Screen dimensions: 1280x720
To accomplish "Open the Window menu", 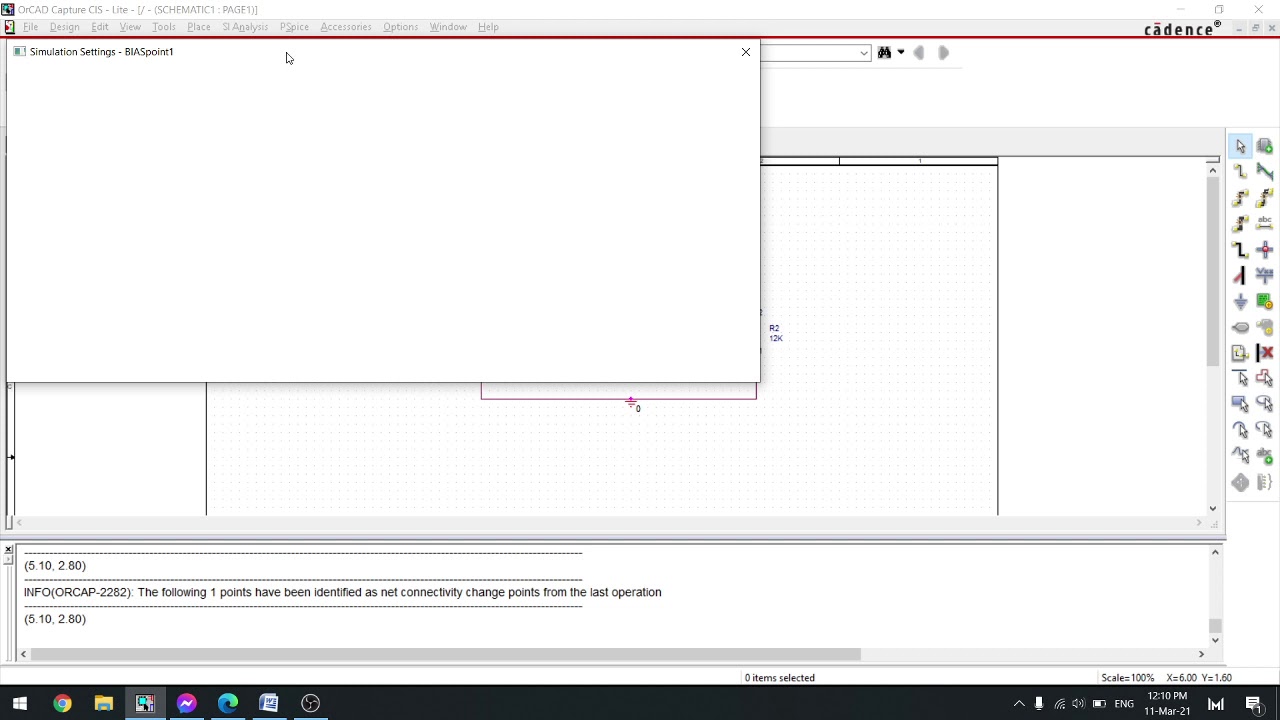I will click(x=448, y=27).
